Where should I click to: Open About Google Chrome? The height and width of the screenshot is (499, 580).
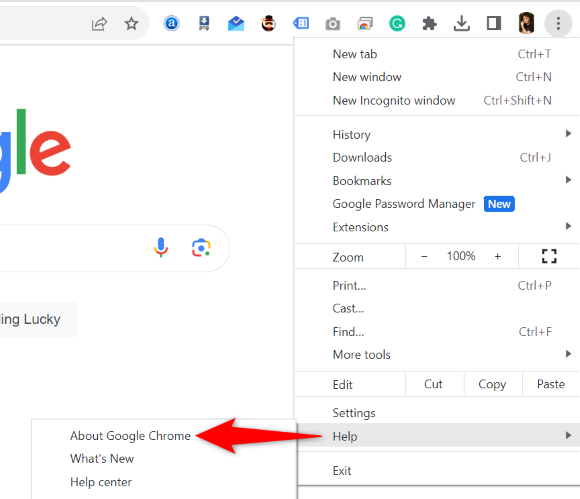(x=130, y=436)
